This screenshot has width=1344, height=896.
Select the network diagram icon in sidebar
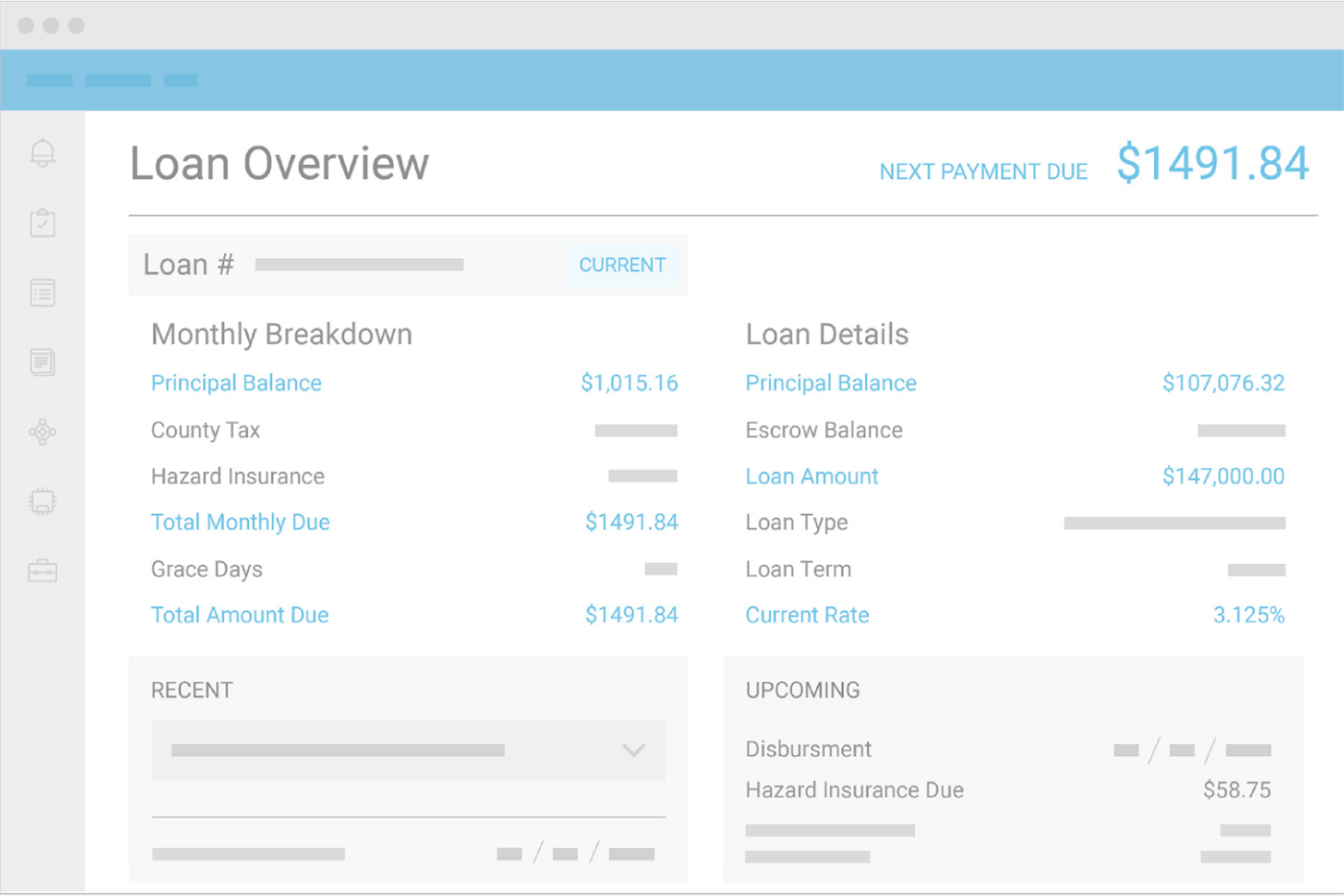click(x=42, y=431)
